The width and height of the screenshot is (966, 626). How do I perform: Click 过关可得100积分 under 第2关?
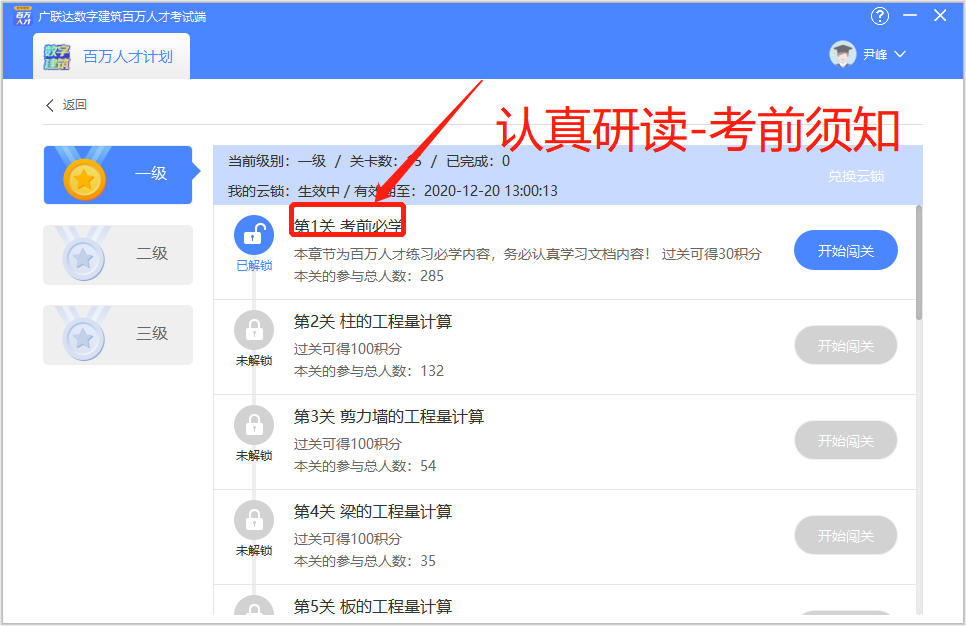click(347, 349)
